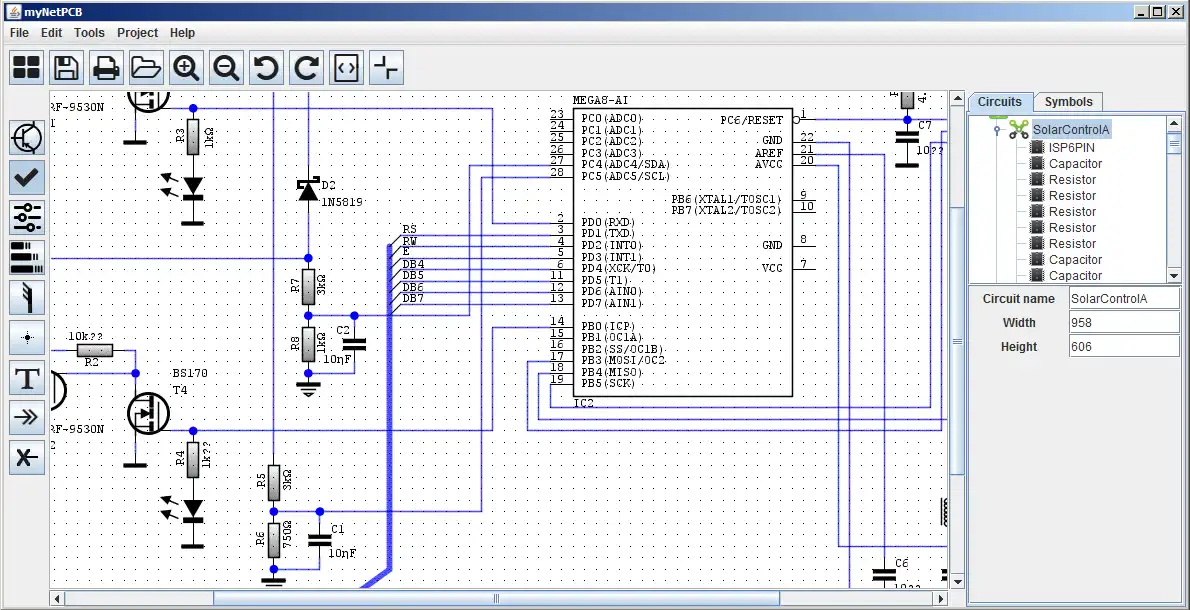Select resistor R2 on the schematic
Viewport: 1190px width, 610px height.
click(x=95, y=351)
